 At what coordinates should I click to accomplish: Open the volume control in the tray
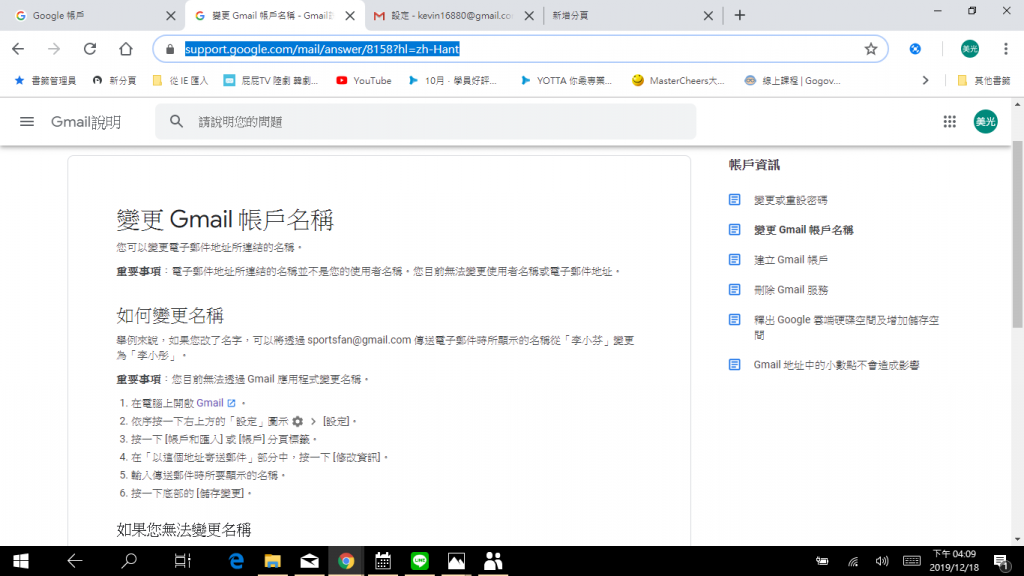pyautogui.click(x=882, y=561)
